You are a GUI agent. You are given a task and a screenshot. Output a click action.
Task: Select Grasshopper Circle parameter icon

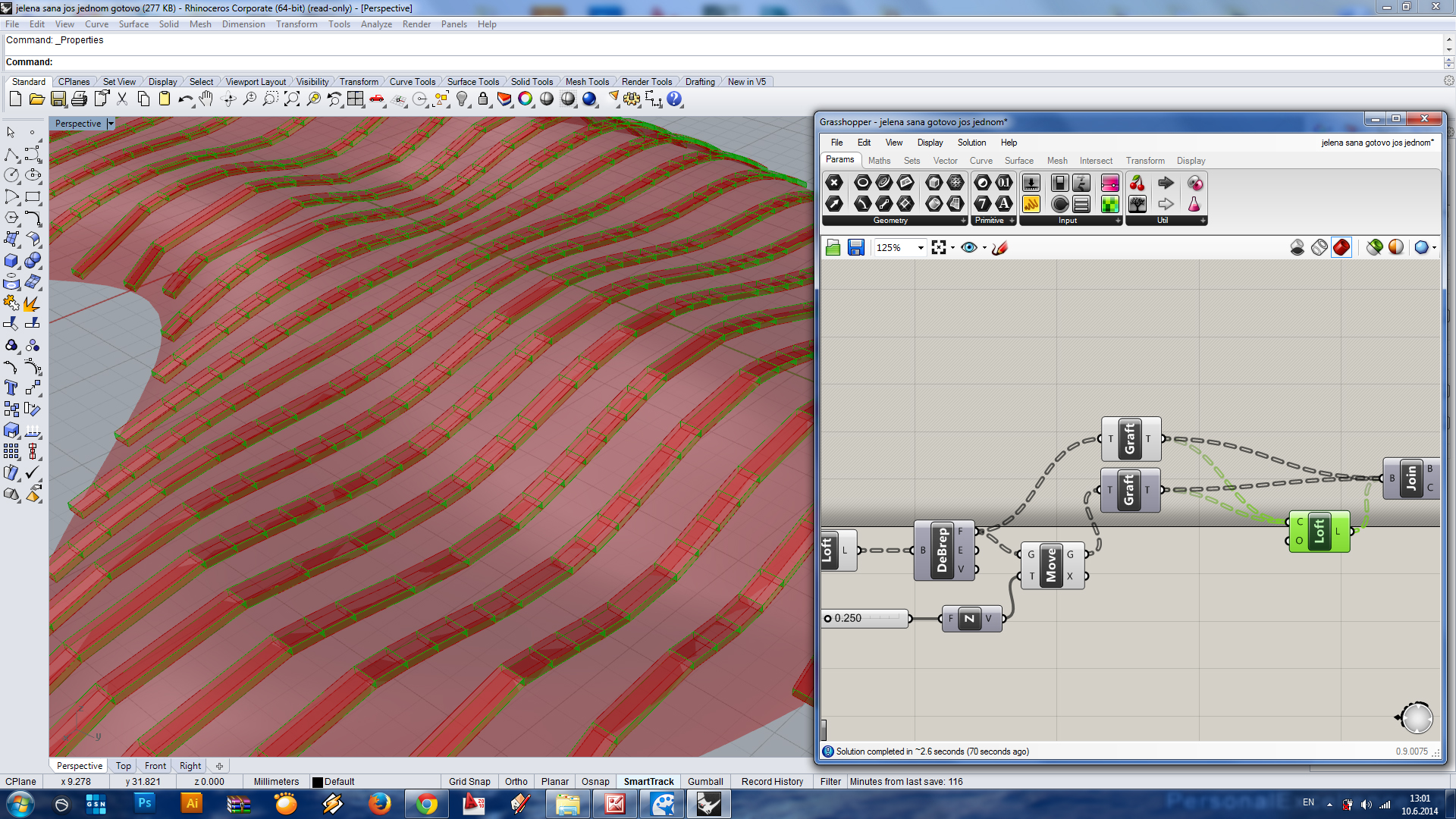tap(862, 183)
